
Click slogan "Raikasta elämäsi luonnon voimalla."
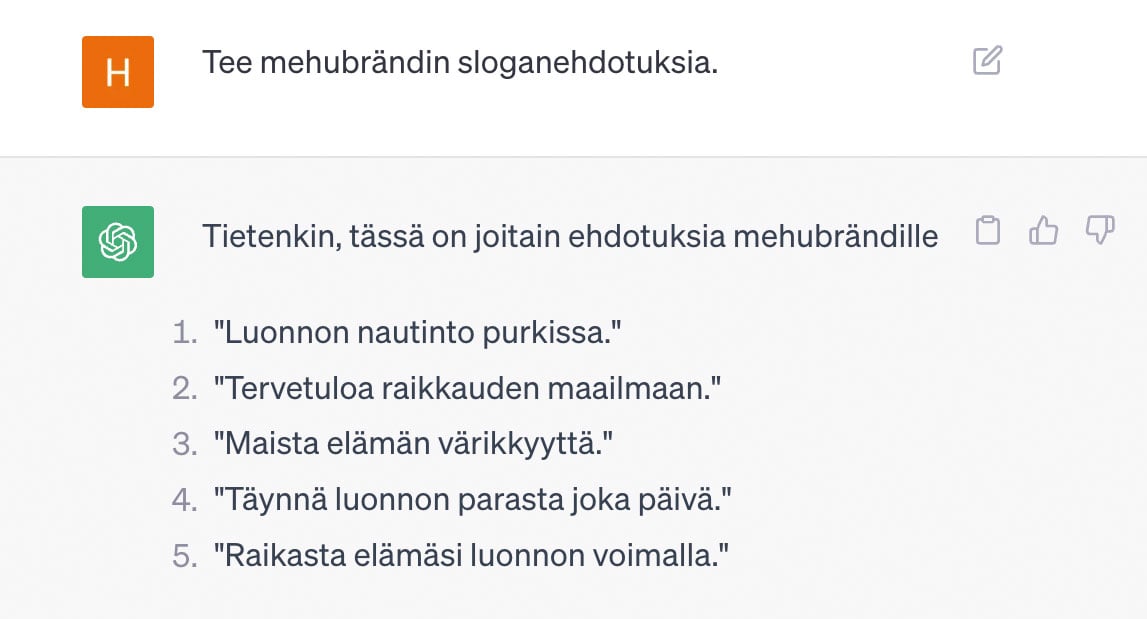471,555
